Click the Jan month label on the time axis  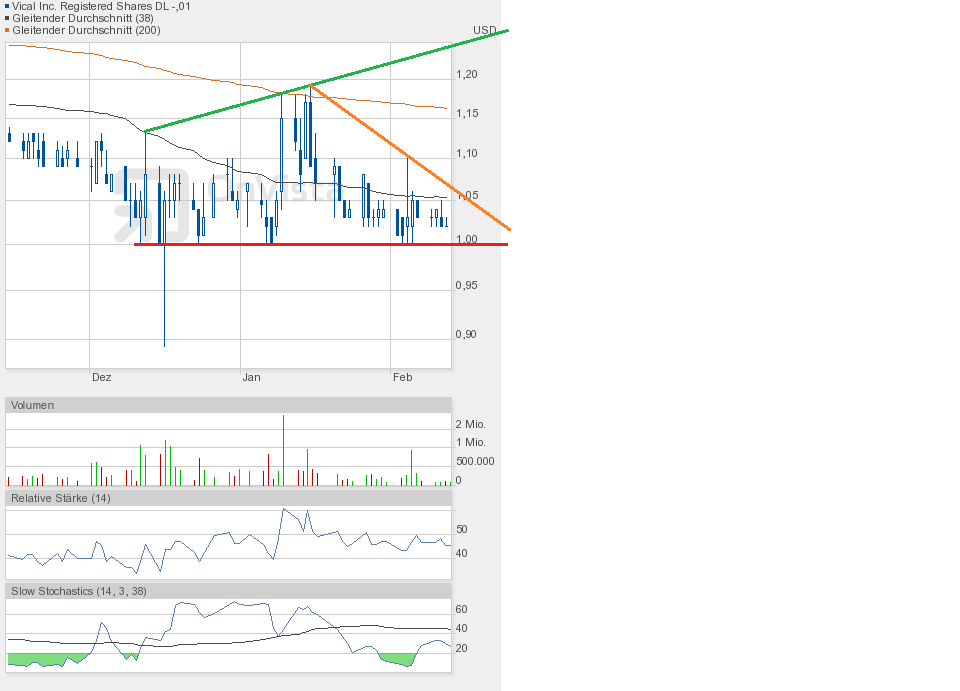point(251,377)
